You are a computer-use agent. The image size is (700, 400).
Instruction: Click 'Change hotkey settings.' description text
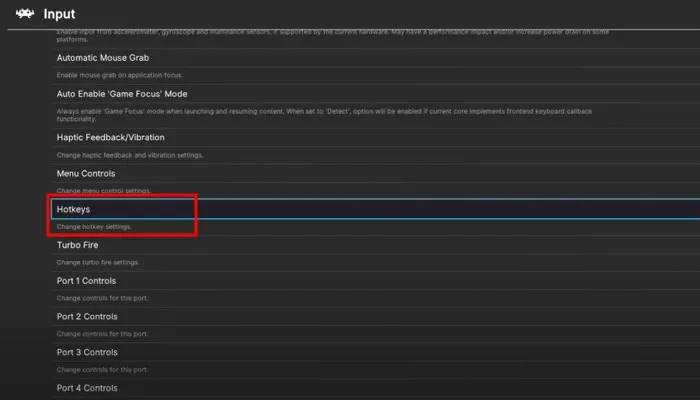[94, 227]
